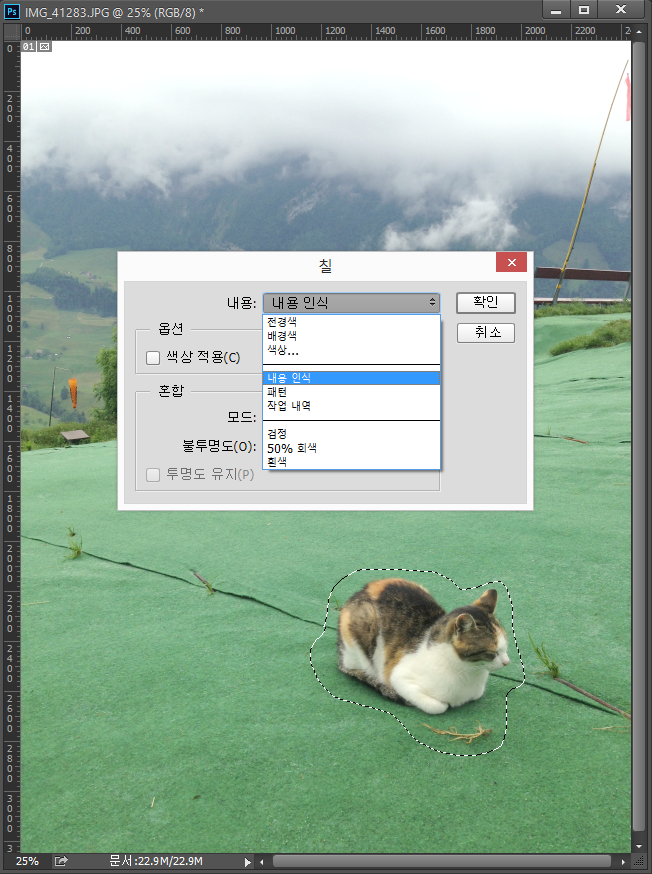This screenshot has height=874, width=652.
Task: Click the Photoshop Ps icon in title bar
Action: tap(12, 11)
